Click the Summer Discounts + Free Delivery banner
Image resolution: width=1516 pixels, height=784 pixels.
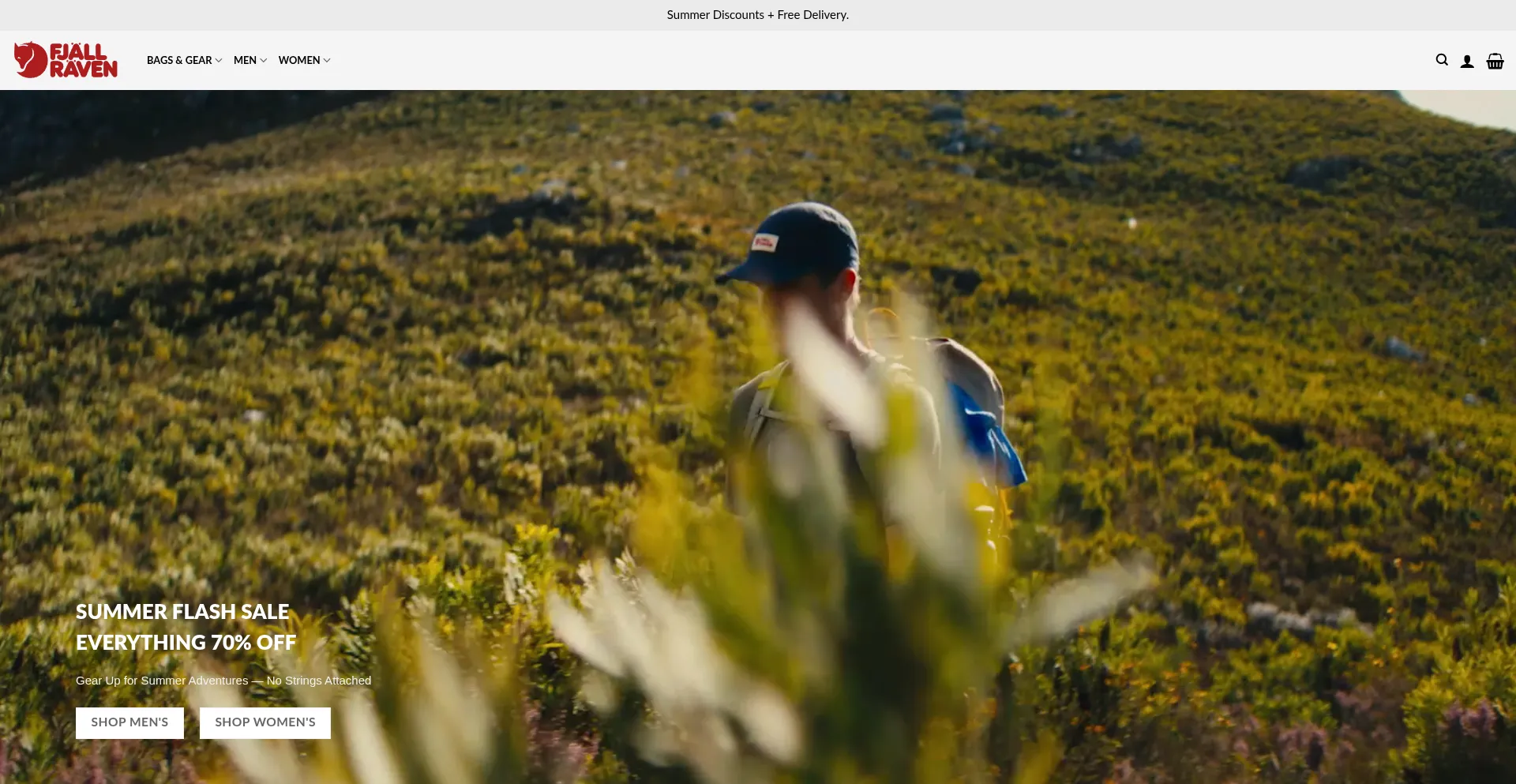(758, 15)
